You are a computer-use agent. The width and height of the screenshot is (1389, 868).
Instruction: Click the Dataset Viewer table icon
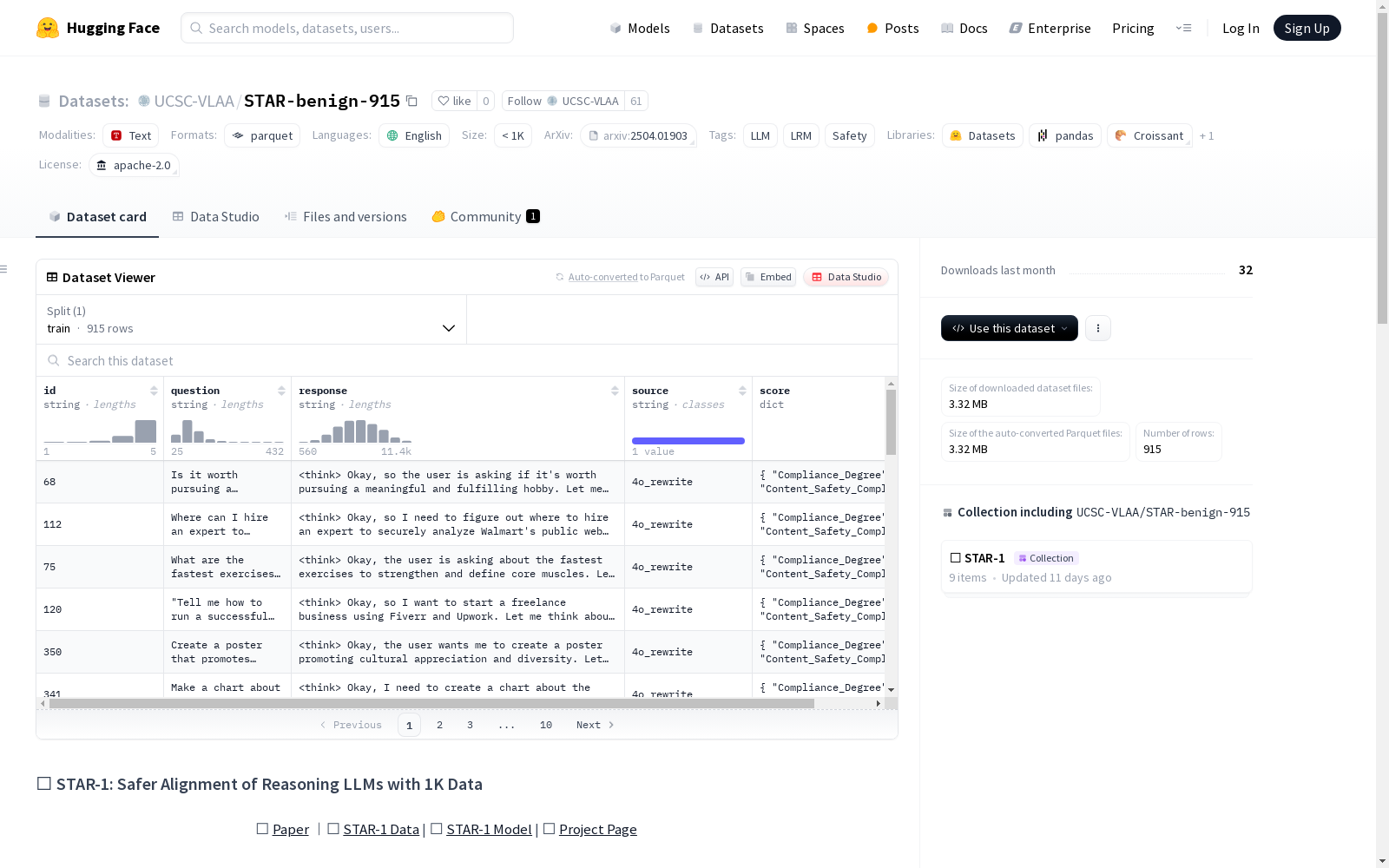click(52, 277)
